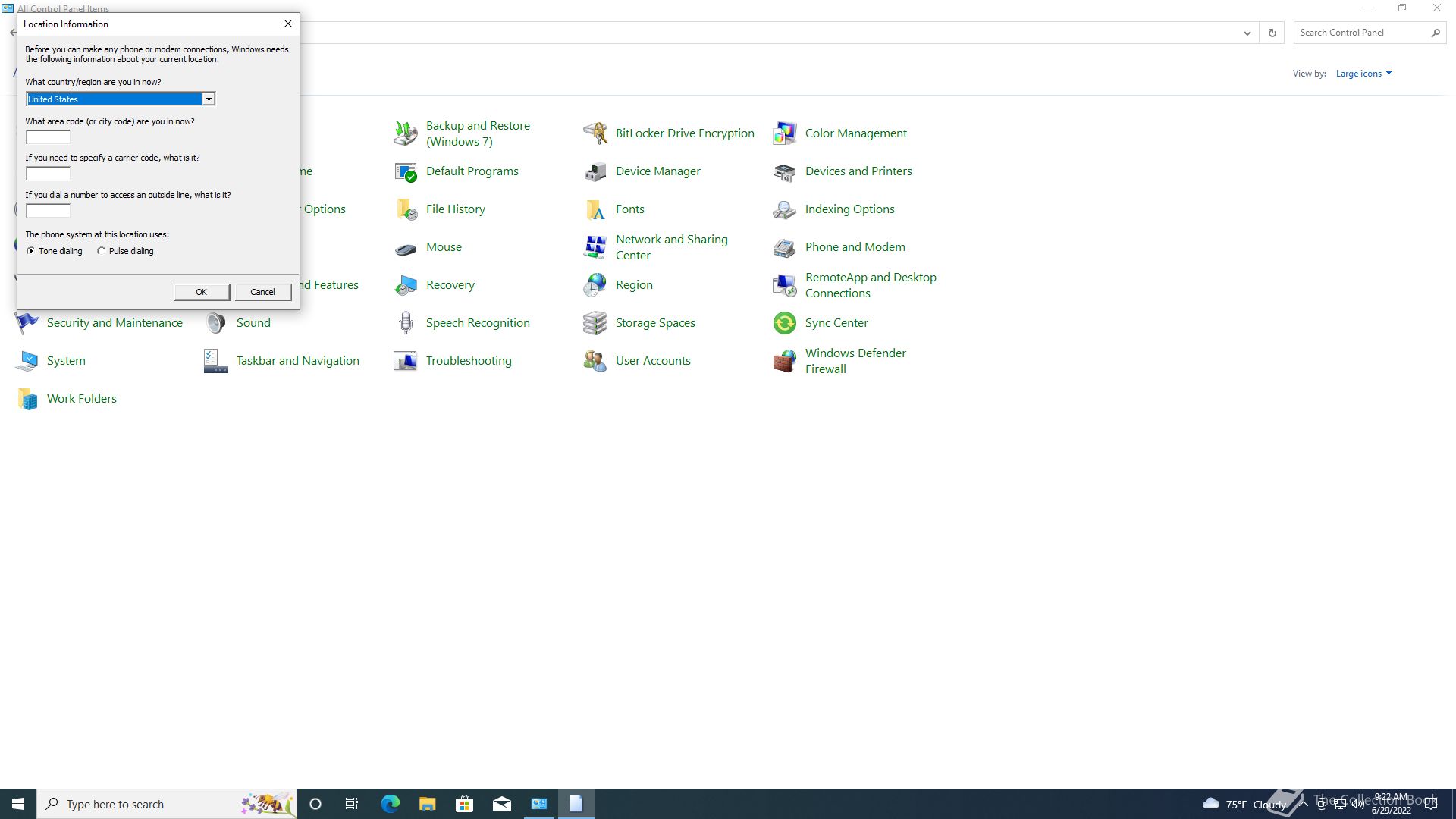This screenshot has width=1456, height=819.
Task: Open the User Accounts link
Action: [652, 361]
